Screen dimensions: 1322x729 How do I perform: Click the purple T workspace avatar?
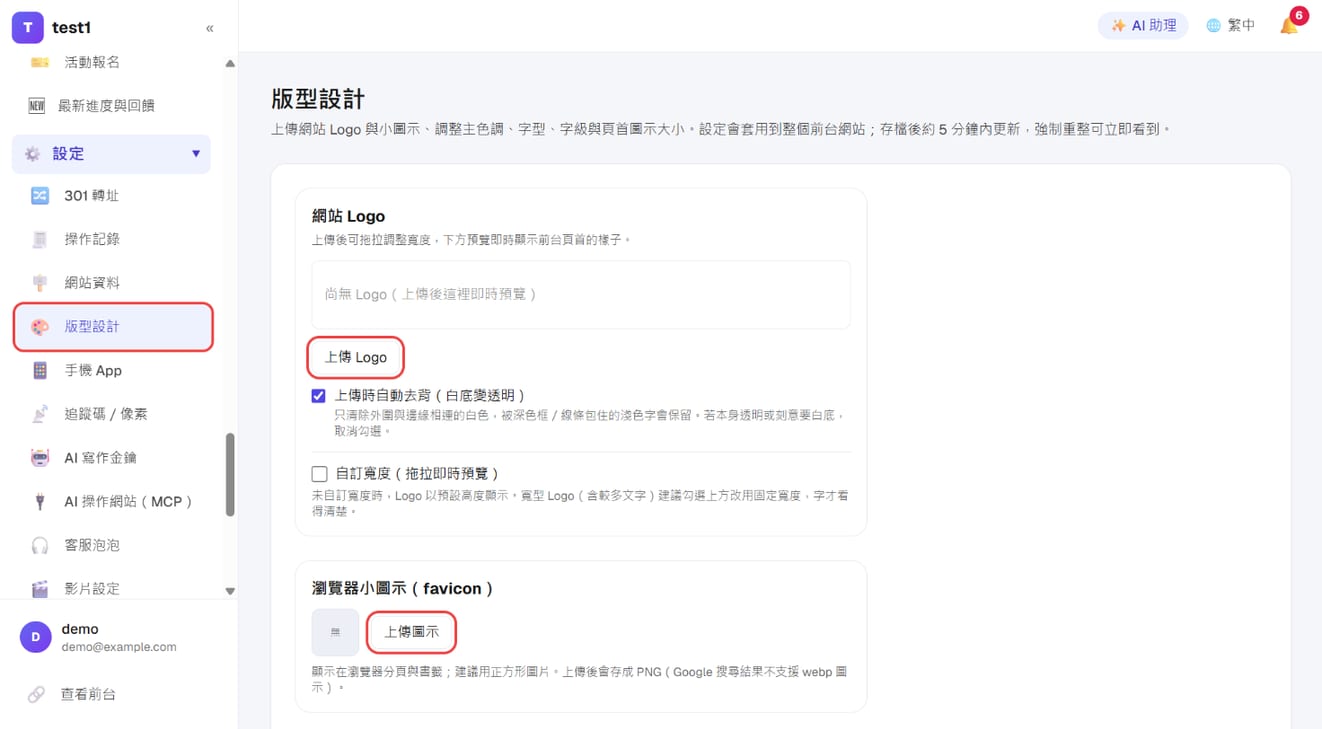coord(27,28)
